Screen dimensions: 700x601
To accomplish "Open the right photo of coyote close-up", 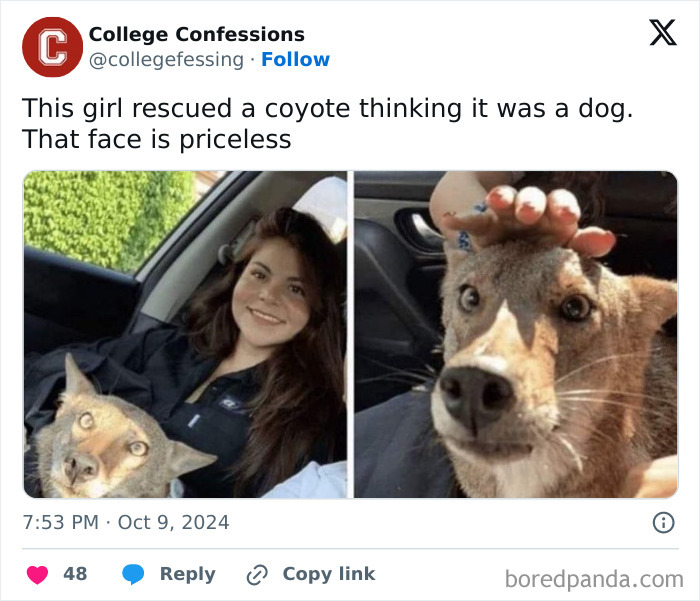I will click(x=516, y=334).
